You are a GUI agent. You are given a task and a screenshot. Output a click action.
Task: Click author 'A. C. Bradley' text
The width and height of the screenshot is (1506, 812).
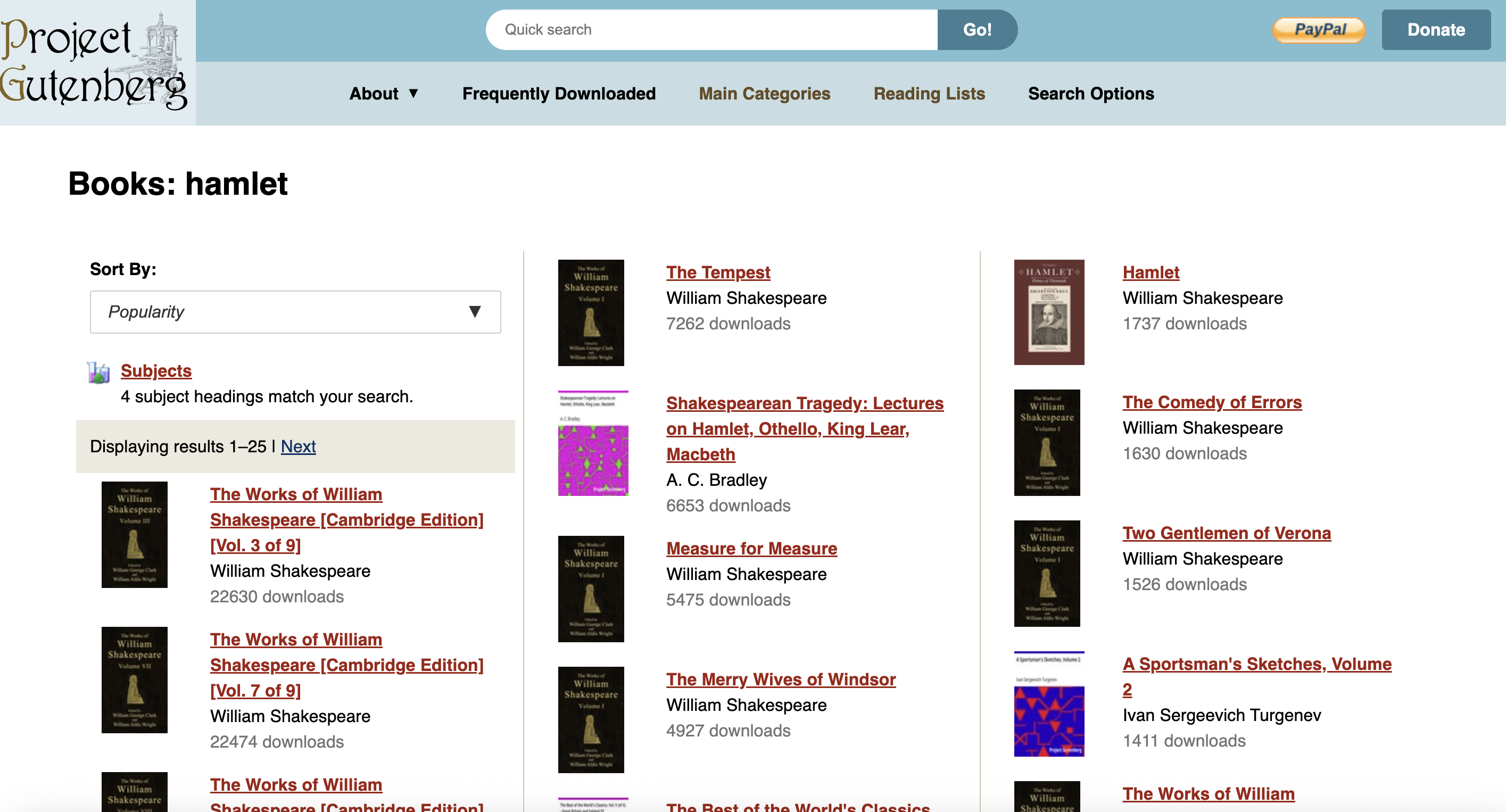click(716, 480)
